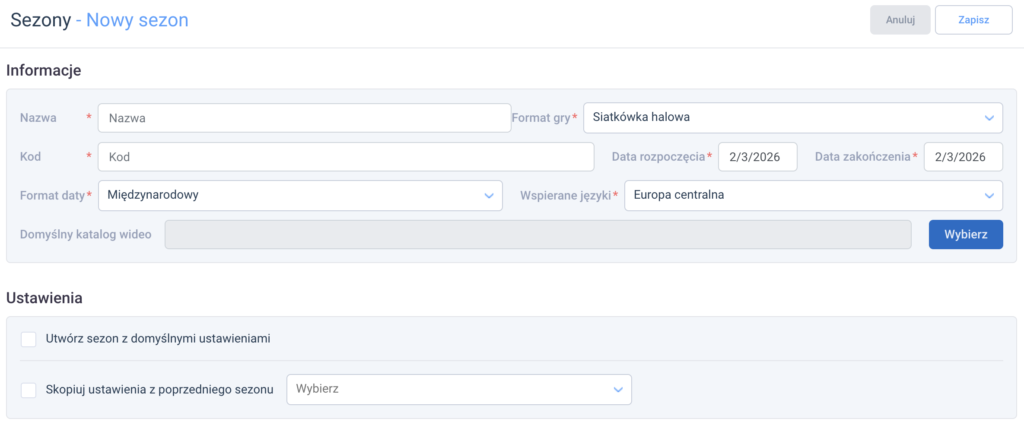This screenshot has width=1024, height=444.
Task: Click the chevron arrow in Format gry
Action: [x=988, y=117]
